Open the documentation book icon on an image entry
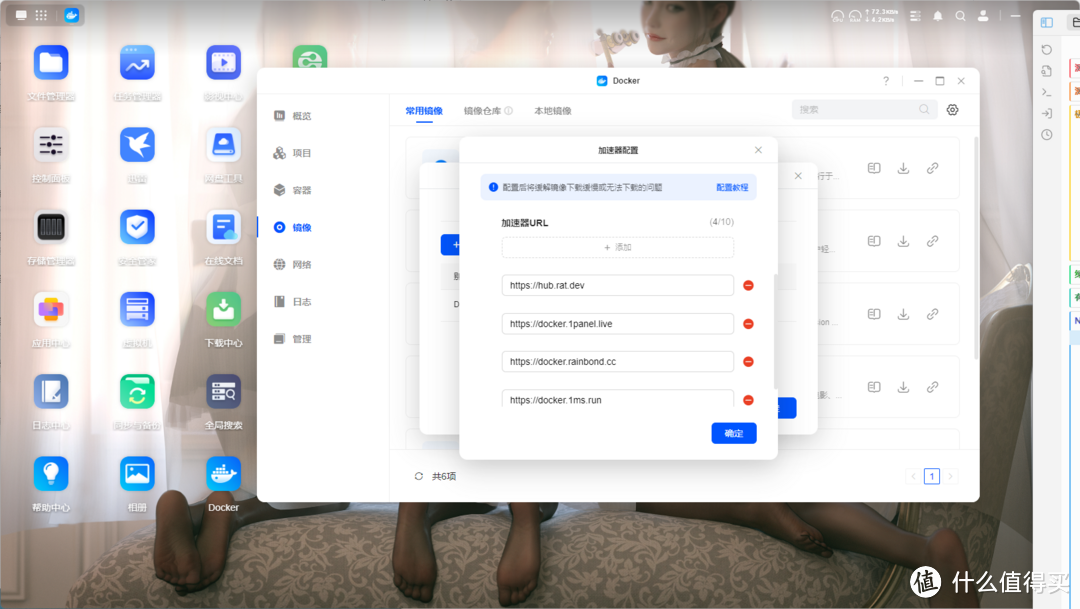The height and width of the screenshot is (609, 1080). 873,167
